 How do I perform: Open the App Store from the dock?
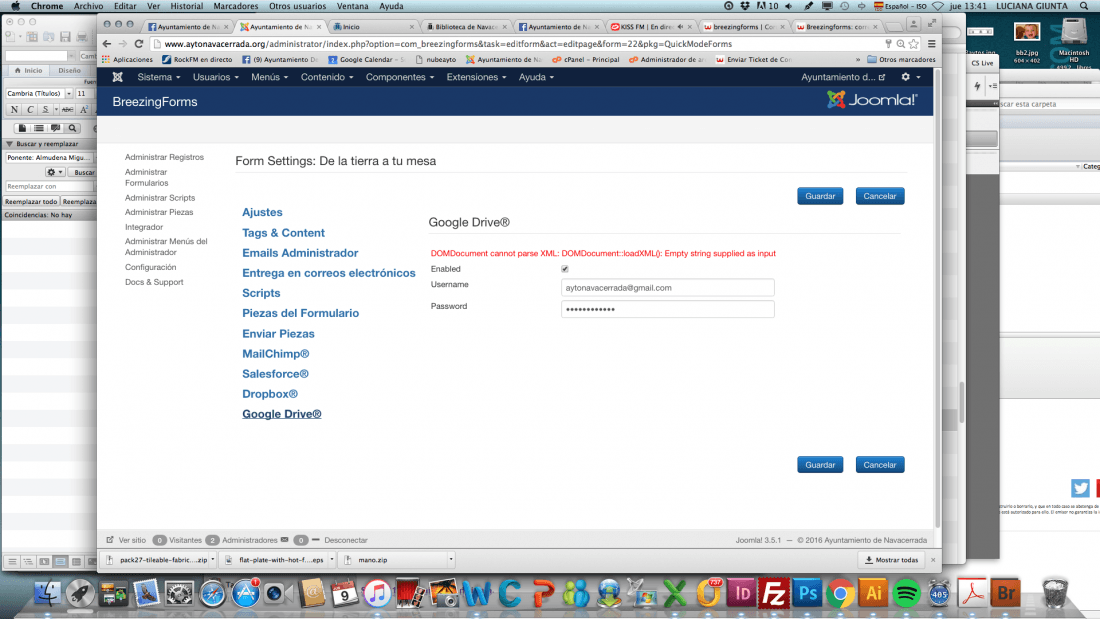(246, 594)
